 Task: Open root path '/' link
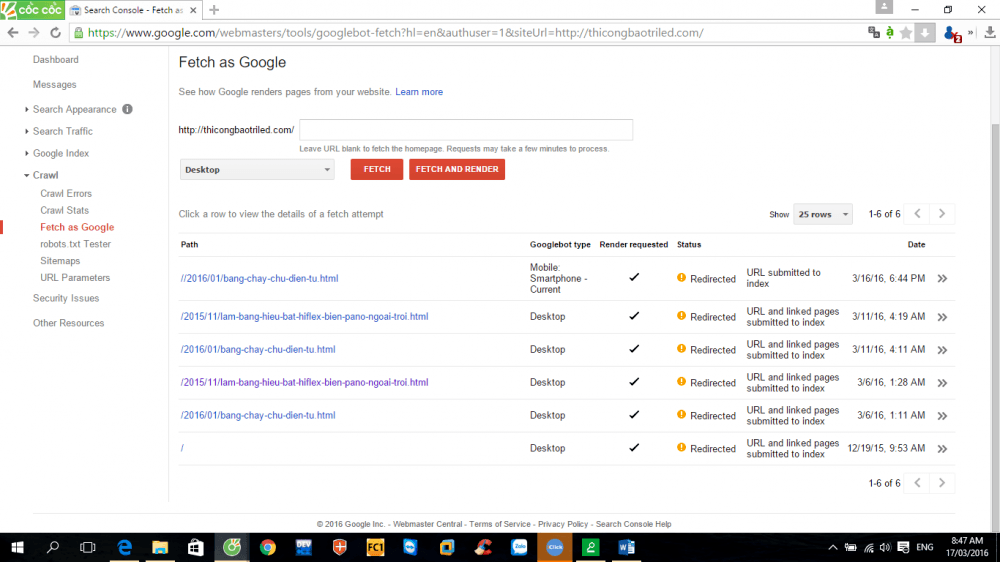pos(182,448)
